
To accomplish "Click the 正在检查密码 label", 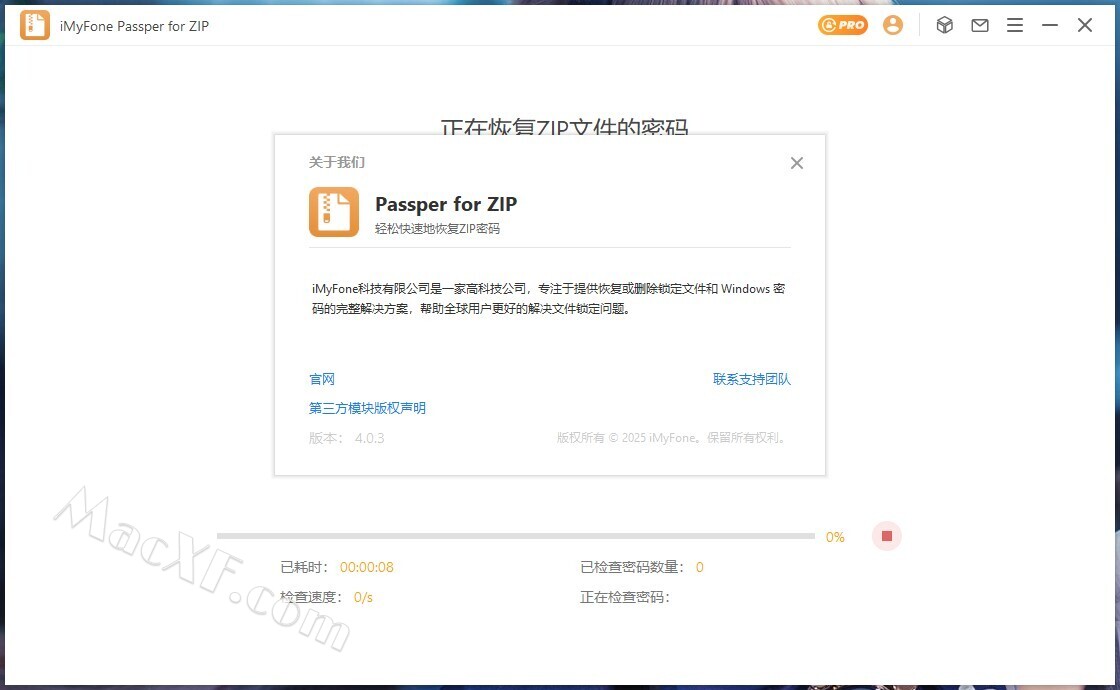I will (625, 597).
